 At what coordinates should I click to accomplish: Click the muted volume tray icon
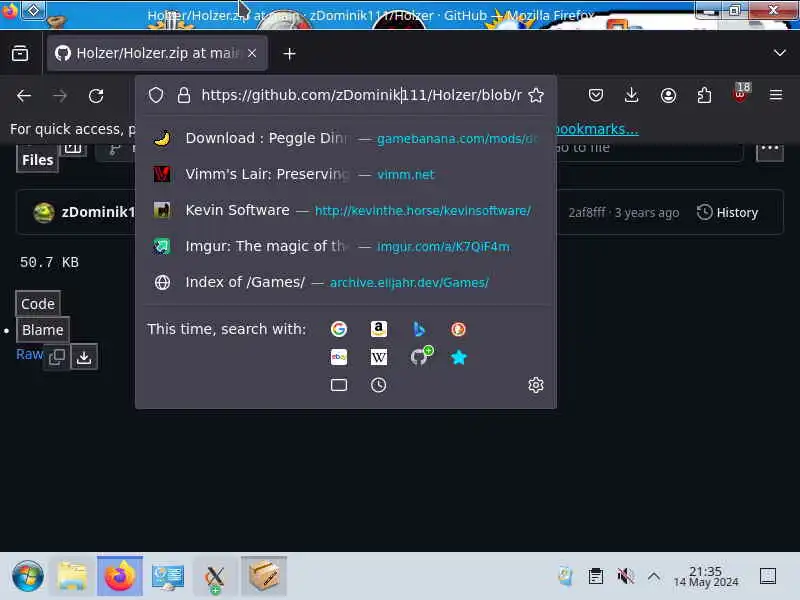click(626, 577)
